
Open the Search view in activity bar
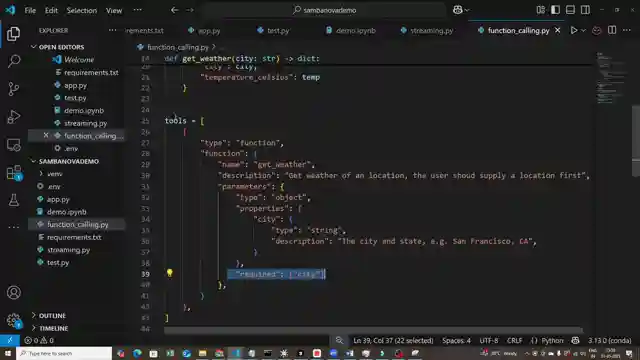pyautogui.click(x=13, y=61)
